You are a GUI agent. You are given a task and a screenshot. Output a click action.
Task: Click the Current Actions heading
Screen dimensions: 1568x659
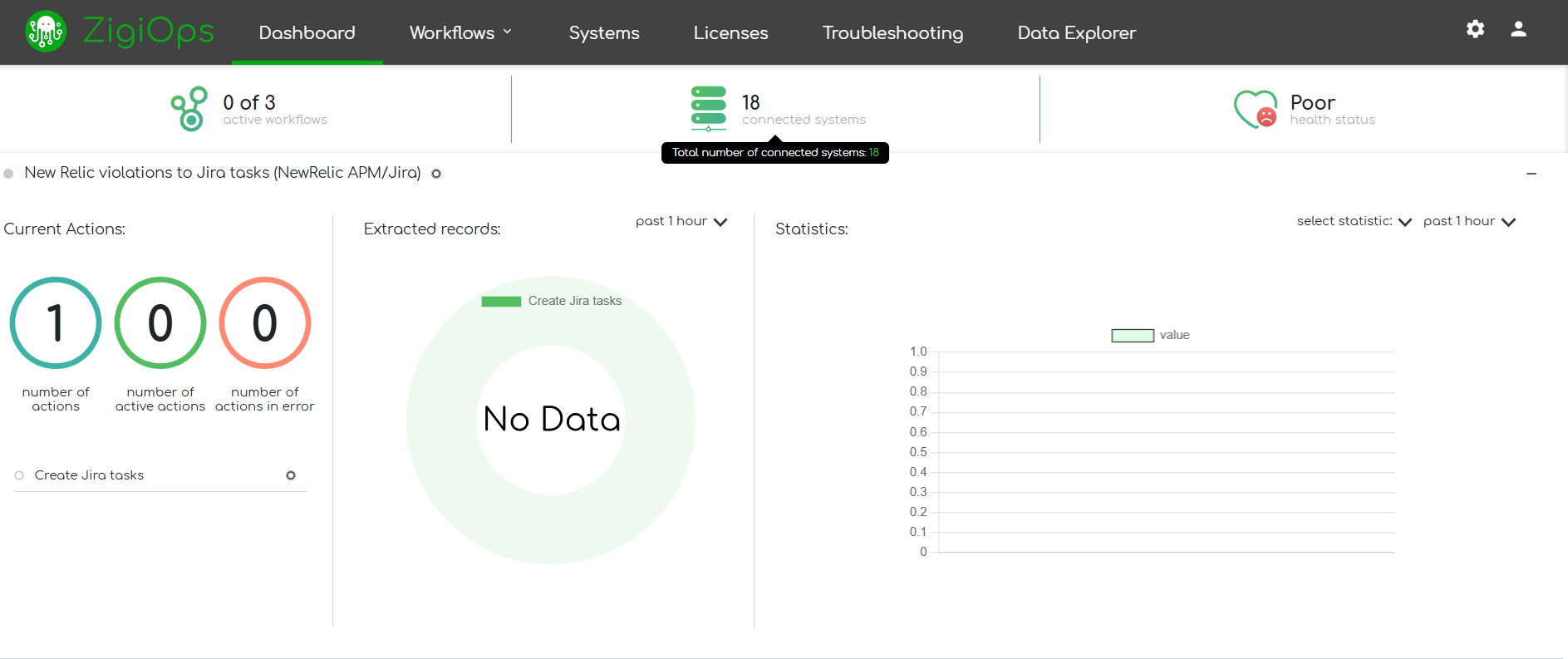[65, 229]
